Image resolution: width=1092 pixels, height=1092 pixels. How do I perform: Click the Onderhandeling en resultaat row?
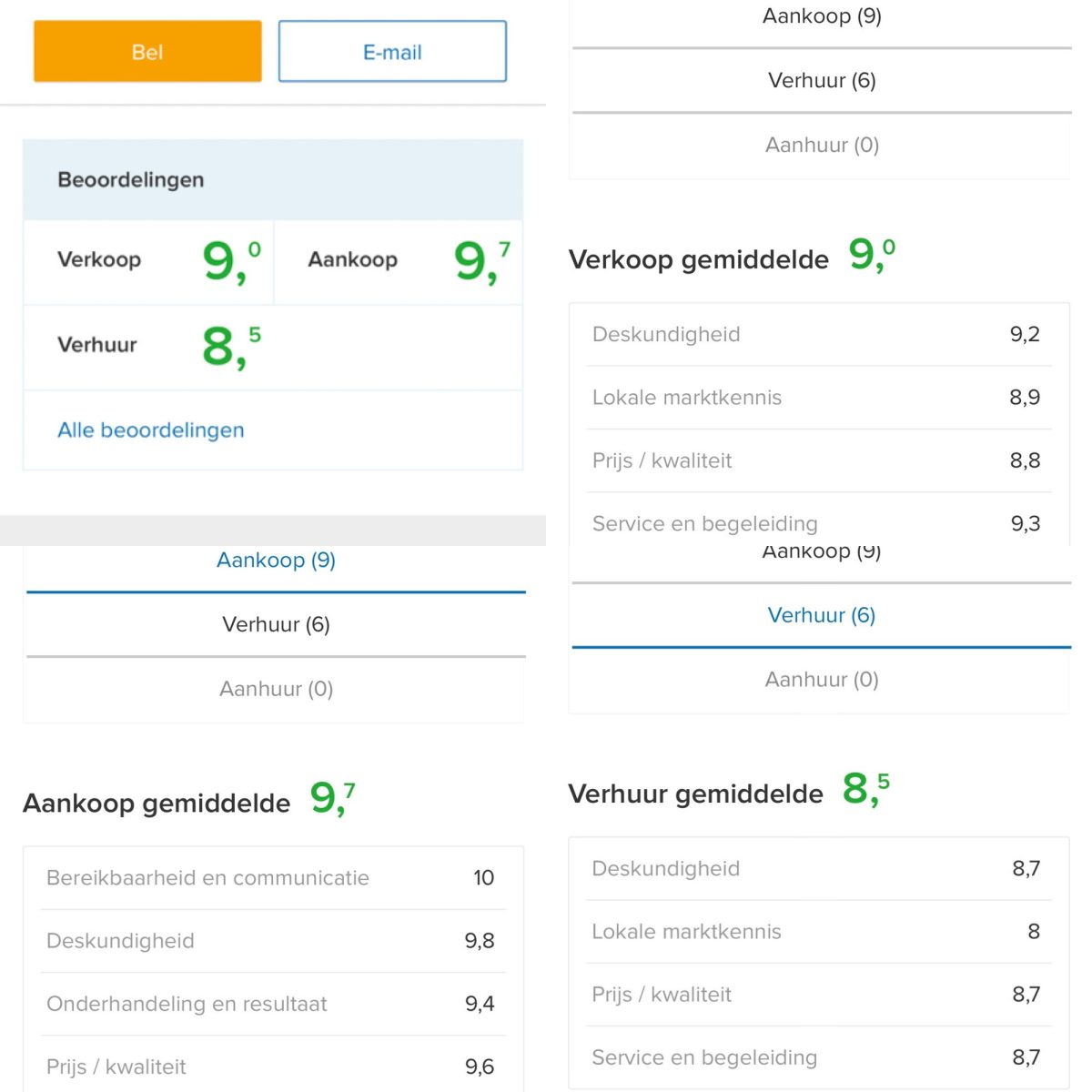(x=272, y=1005)
